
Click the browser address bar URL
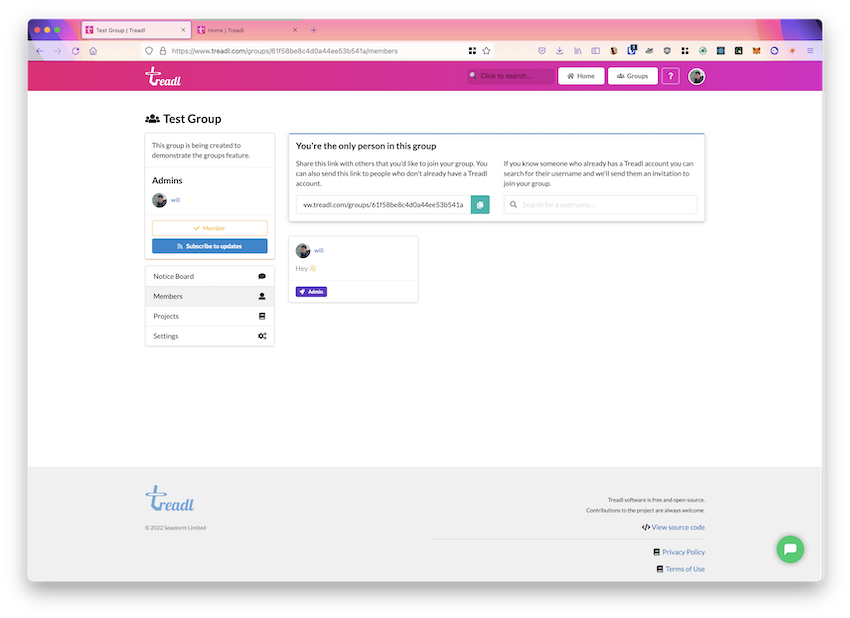(285, 51)
